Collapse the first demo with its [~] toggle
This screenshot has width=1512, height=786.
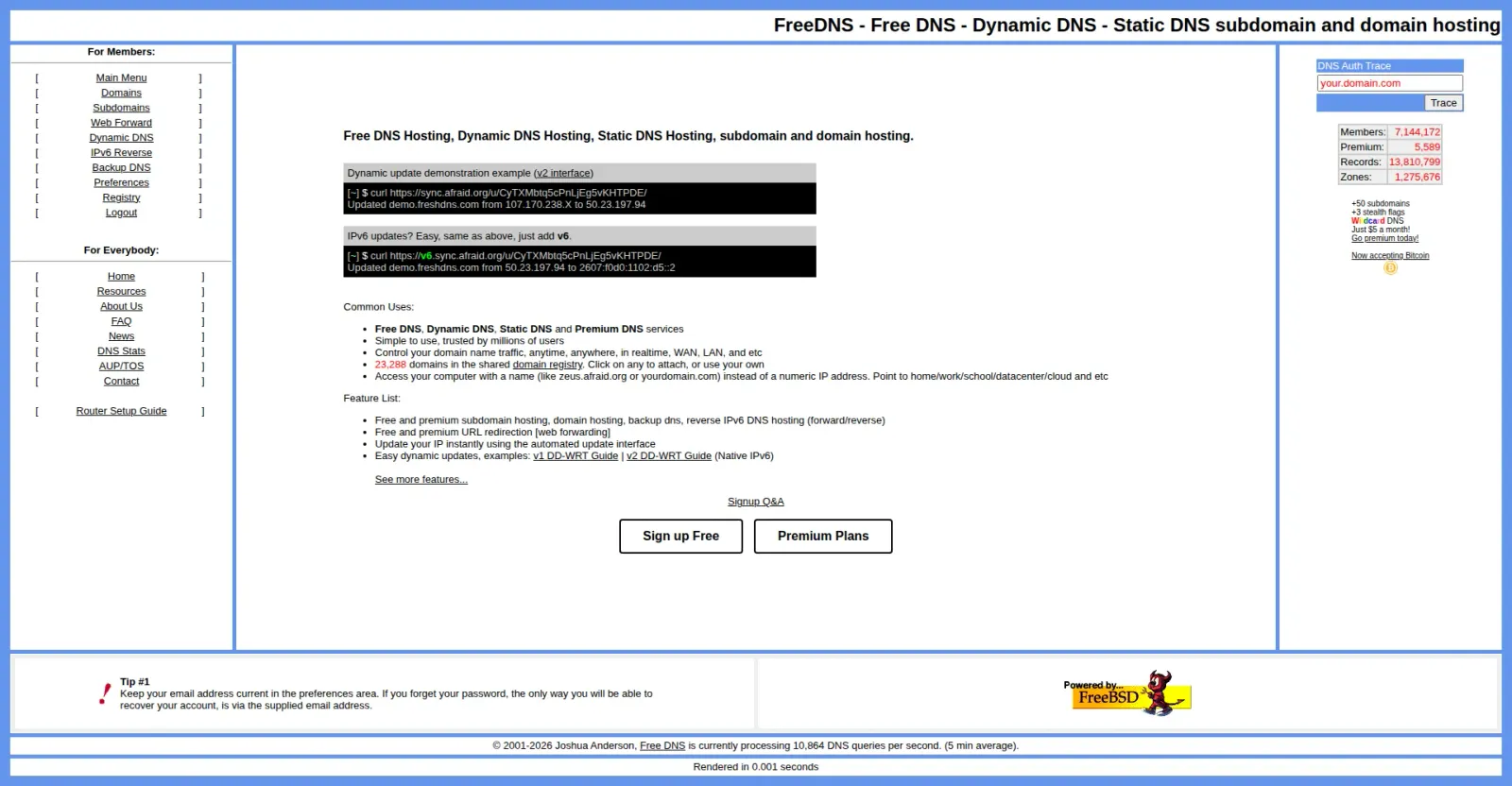tap(353, 193)
